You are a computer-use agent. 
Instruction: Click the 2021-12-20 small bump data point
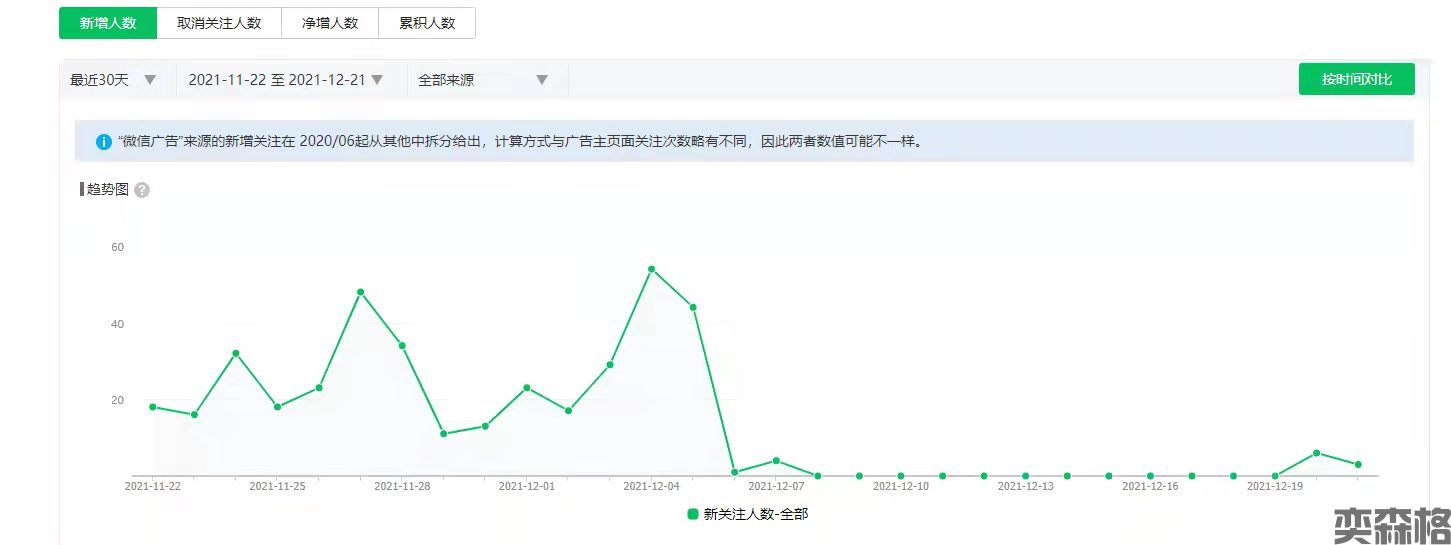pos(1316,453)
